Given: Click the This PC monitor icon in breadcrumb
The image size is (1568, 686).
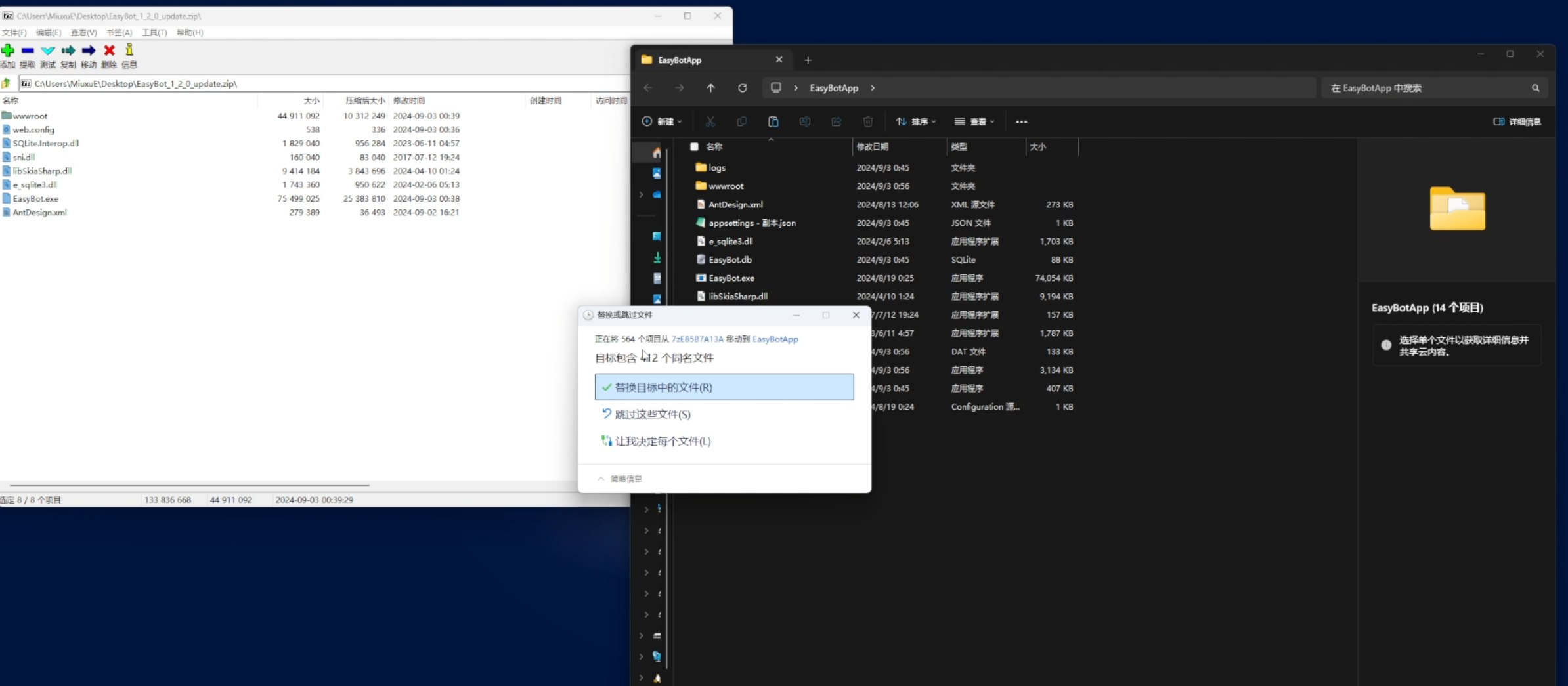Looking at the screenshot, I should pos(776,88).
